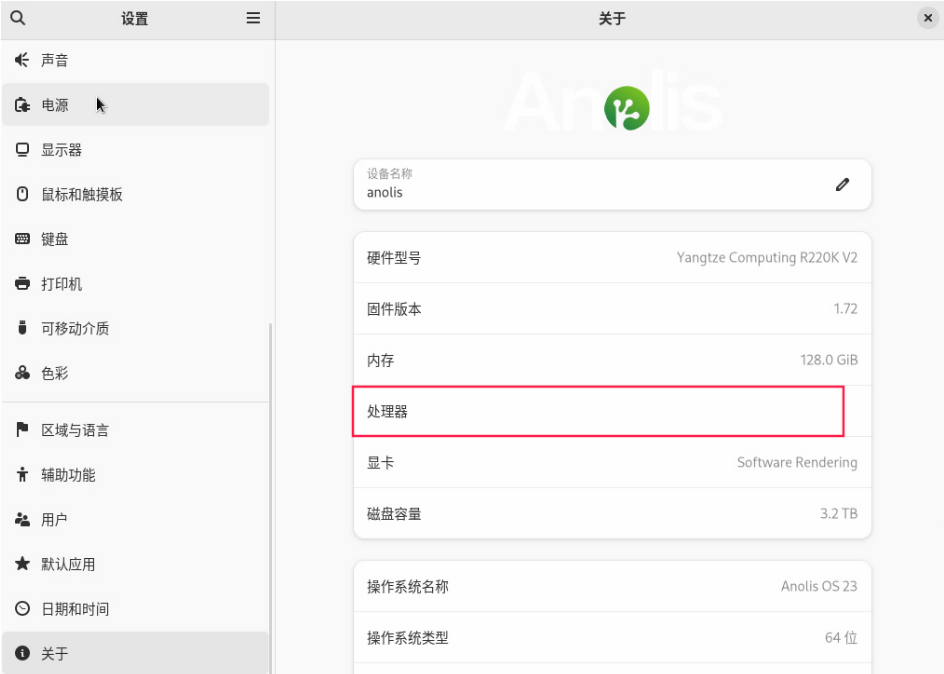
Task: Close the Settings window
Action: click(927, 18)
